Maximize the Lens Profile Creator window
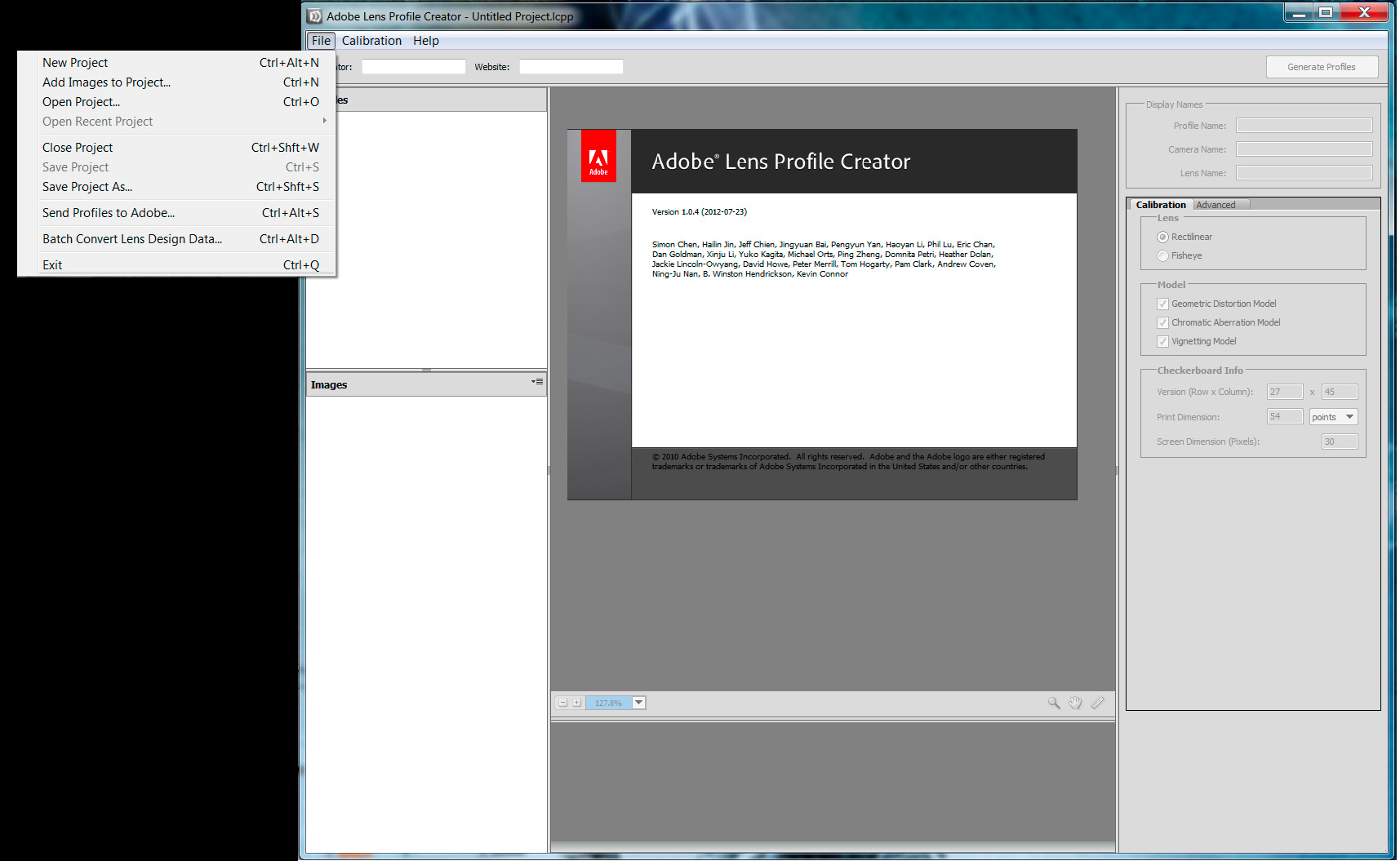This screenshot has height=861, width=1400. 1326,11
